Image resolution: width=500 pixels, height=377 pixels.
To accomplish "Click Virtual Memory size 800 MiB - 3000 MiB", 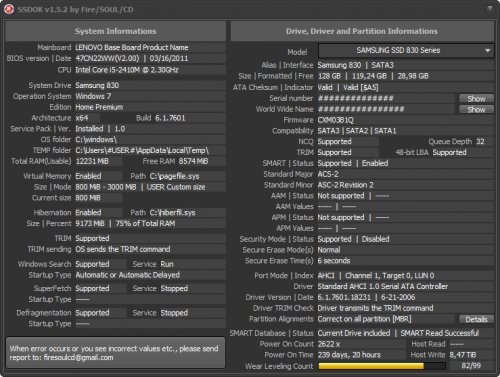I will 106,187.
